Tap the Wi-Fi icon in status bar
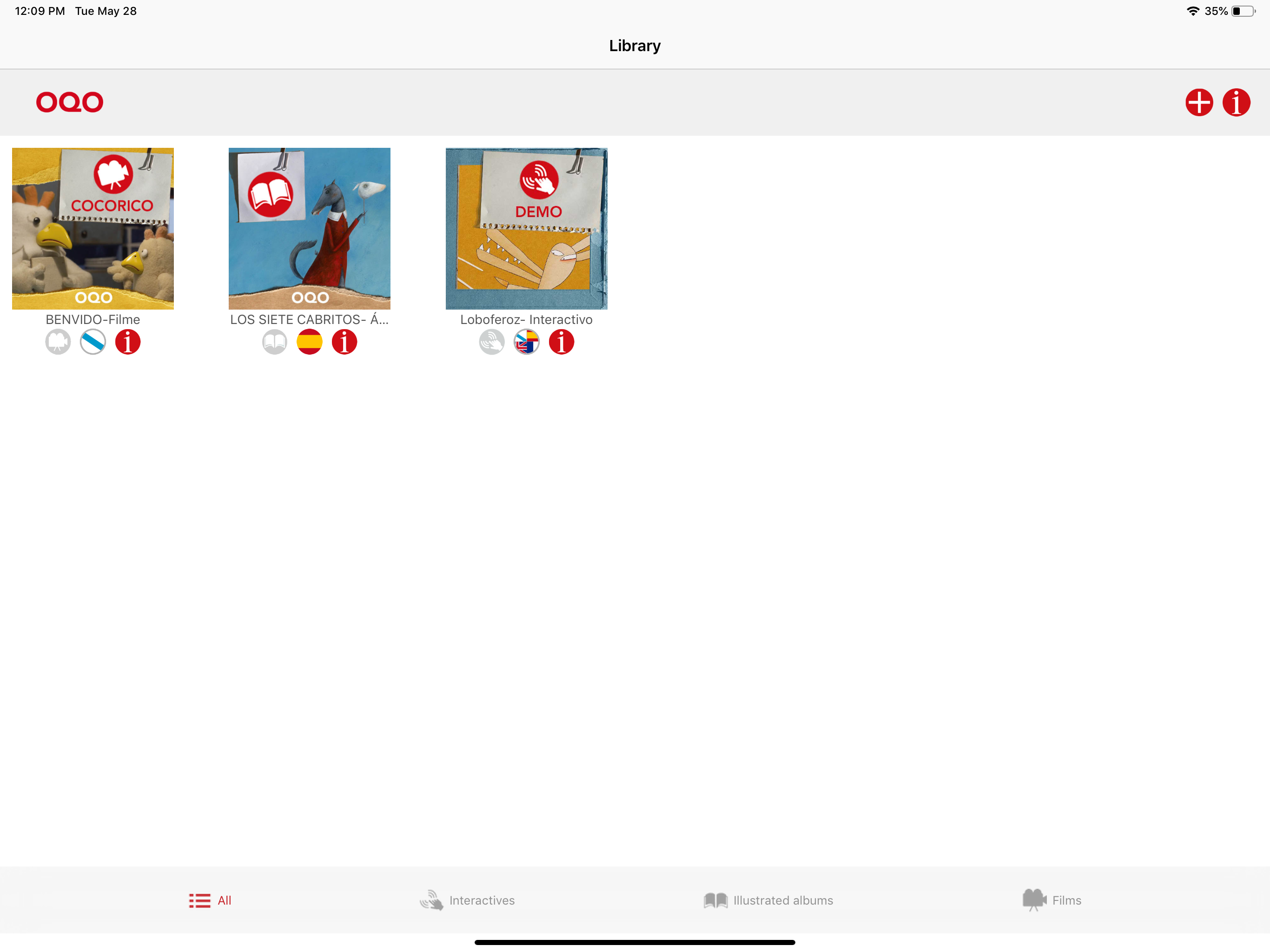 click(x=1193, y=11)
